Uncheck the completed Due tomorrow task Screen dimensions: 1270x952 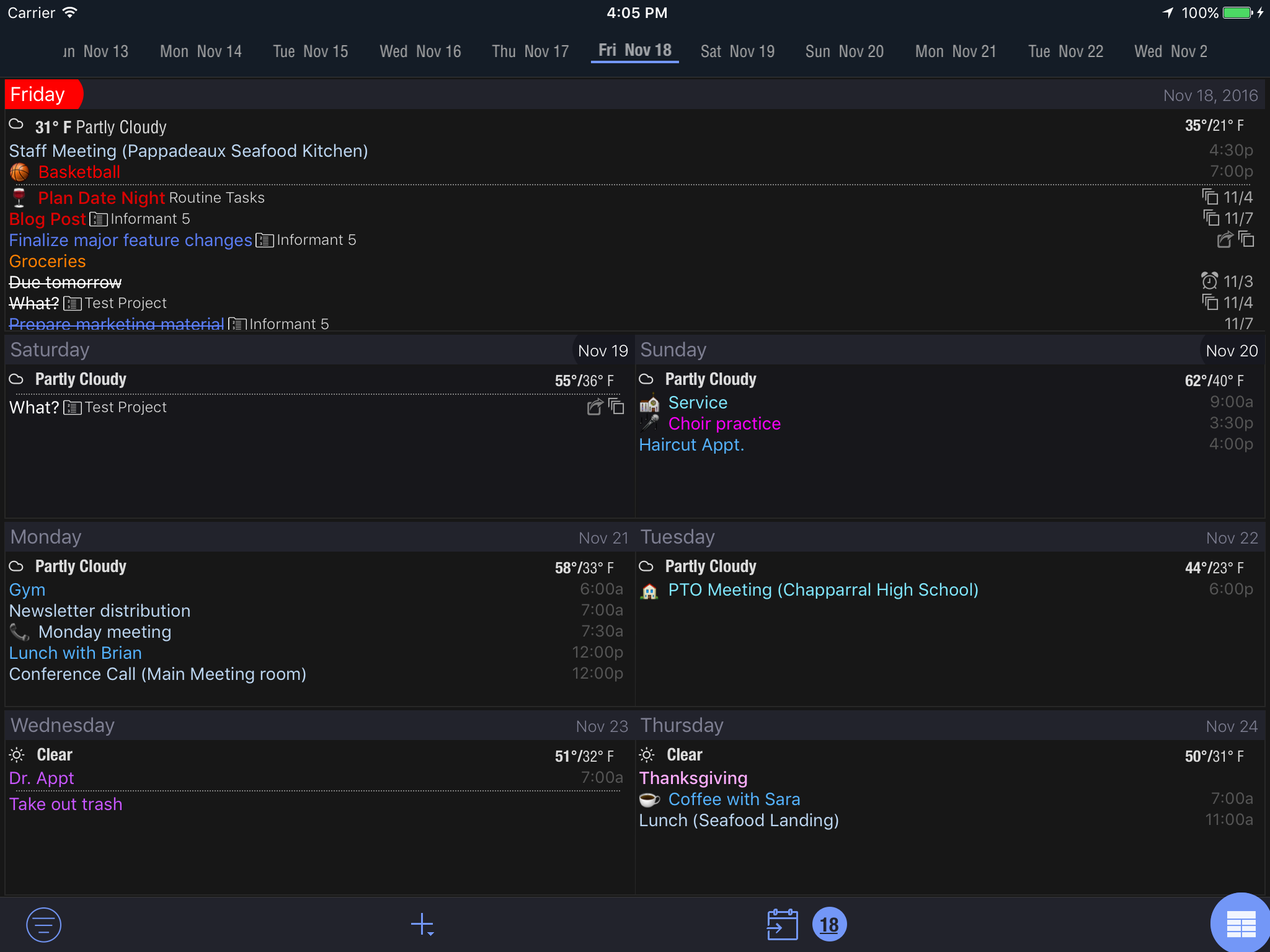click(x=65, y=283)
